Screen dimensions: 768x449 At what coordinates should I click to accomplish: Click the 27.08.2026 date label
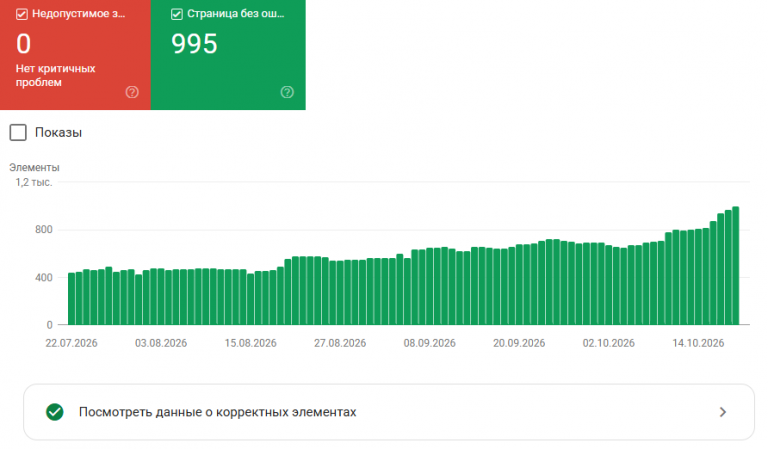pos(340,343)
